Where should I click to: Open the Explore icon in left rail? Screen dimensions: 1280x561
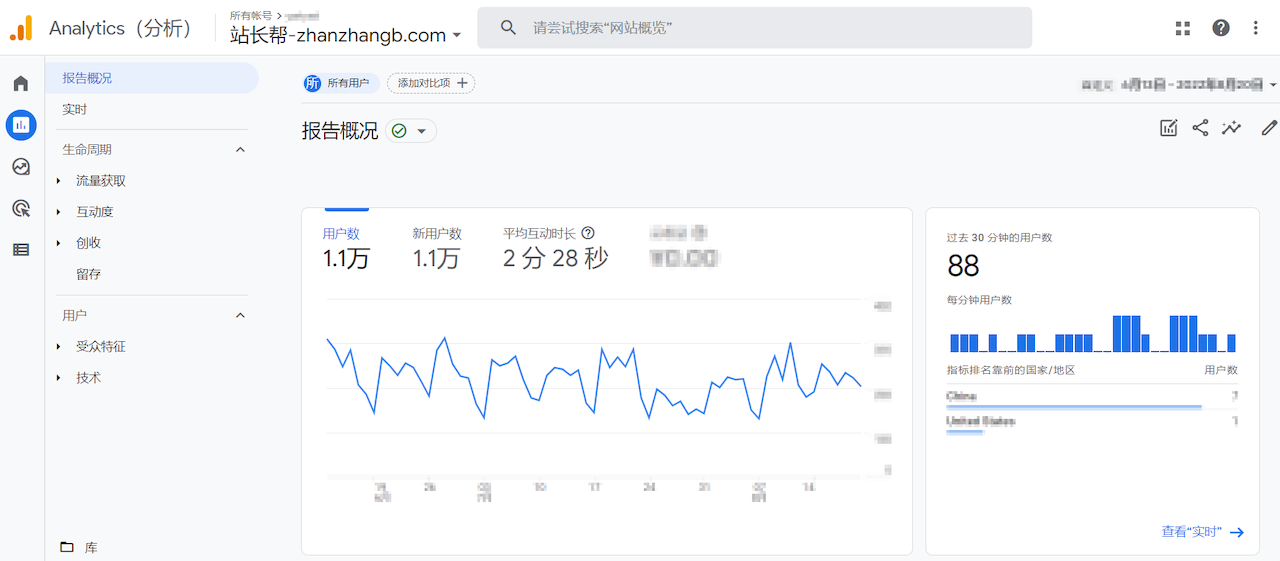coord(21,167)
